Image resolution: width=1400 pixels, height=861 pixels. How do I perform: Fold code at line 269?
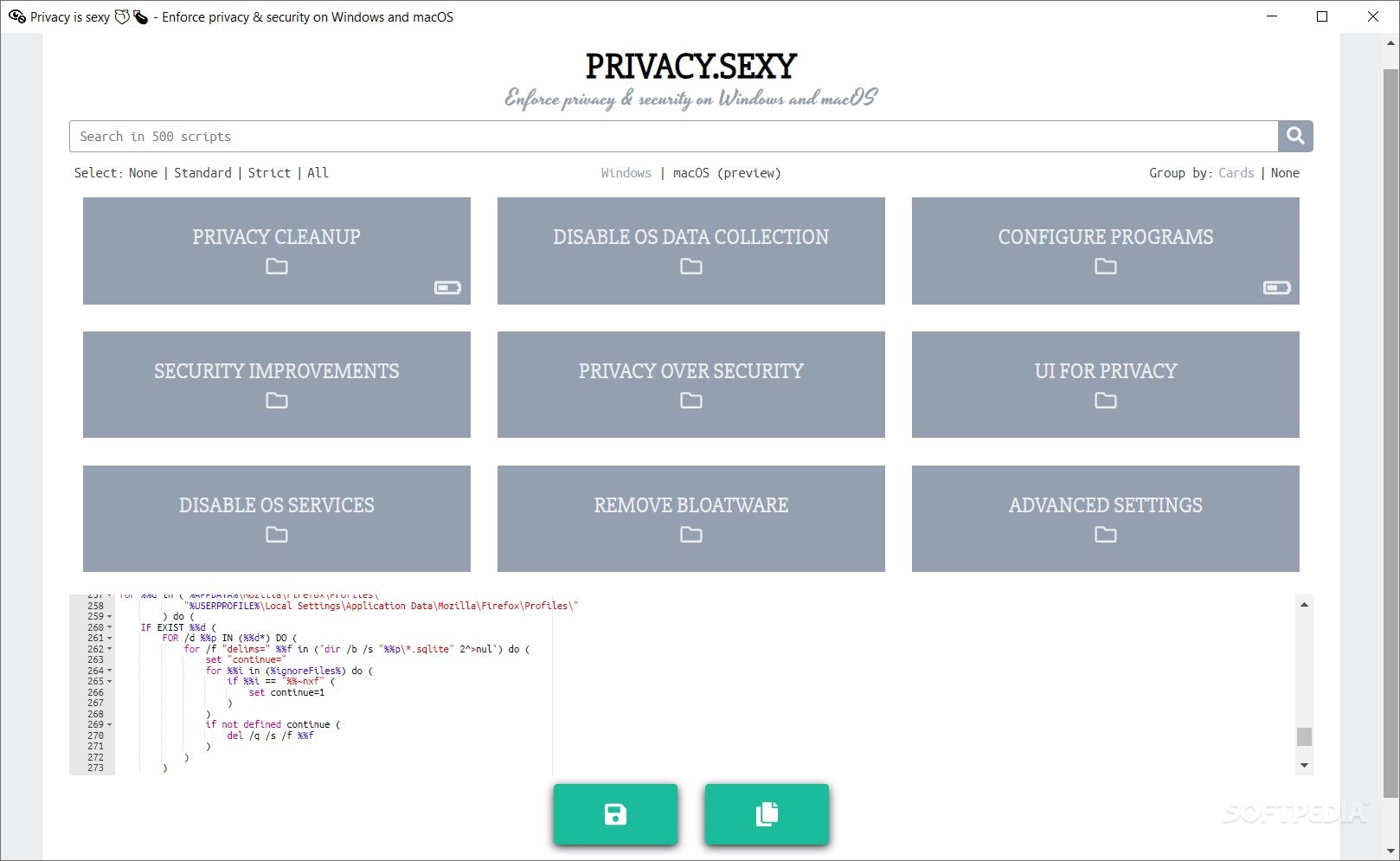coord(110,725)
